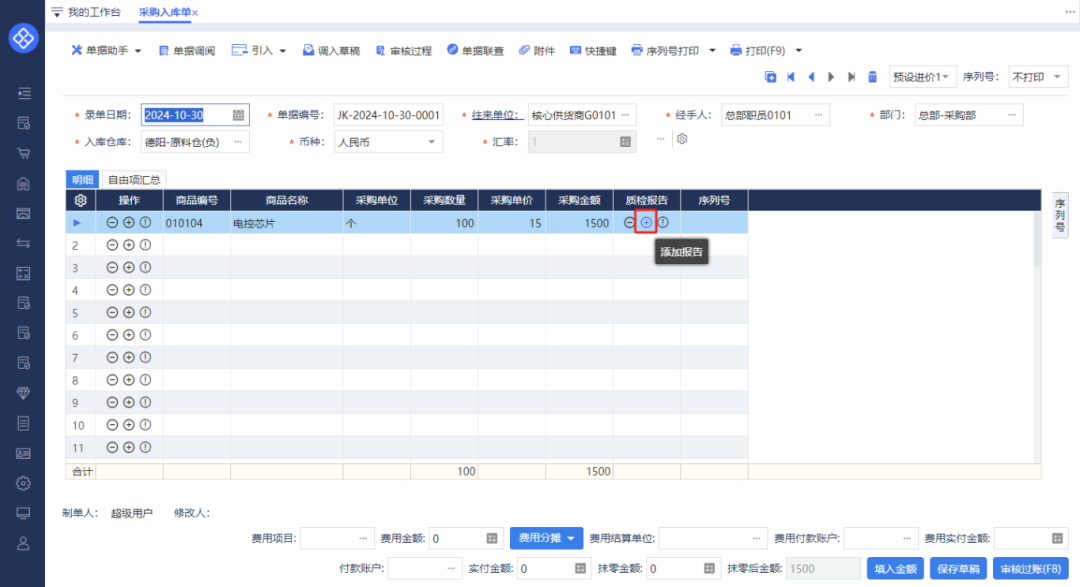Open the 币种 人民币 dropdown
1080x587 pixels.
[x=388, y=142]
